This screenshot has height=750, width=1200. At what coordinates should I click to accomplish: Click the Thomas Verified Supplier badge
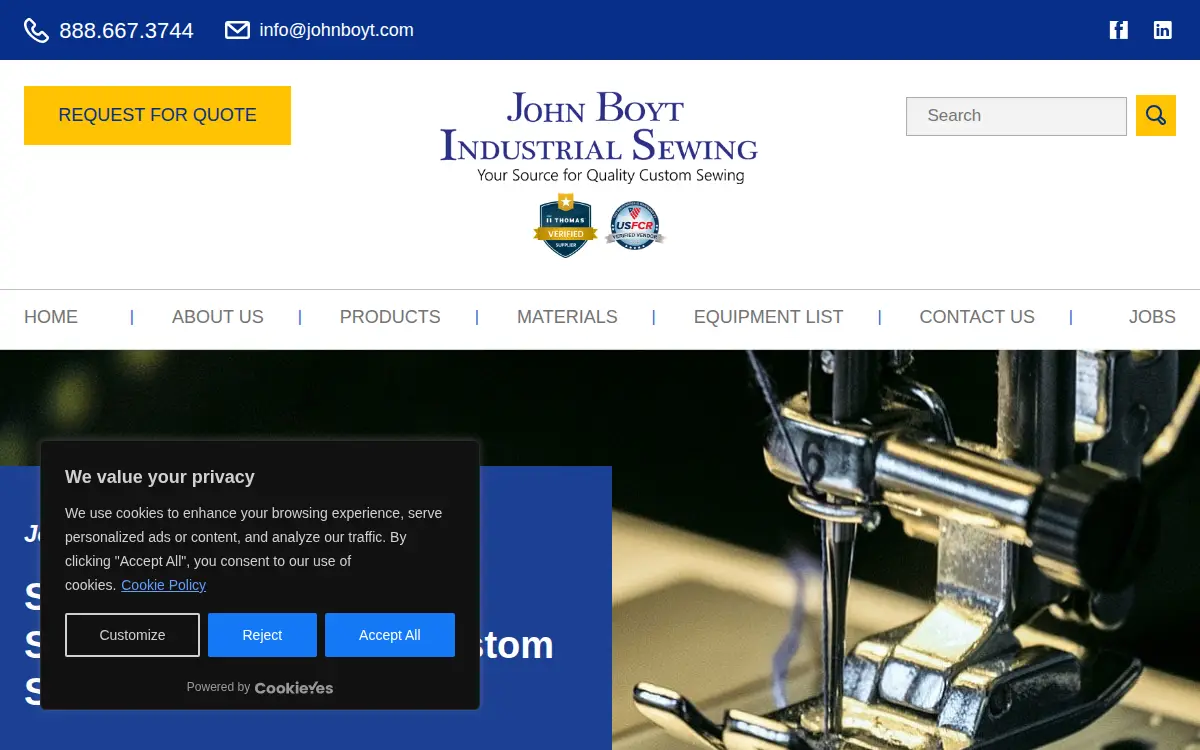(565, 226)
